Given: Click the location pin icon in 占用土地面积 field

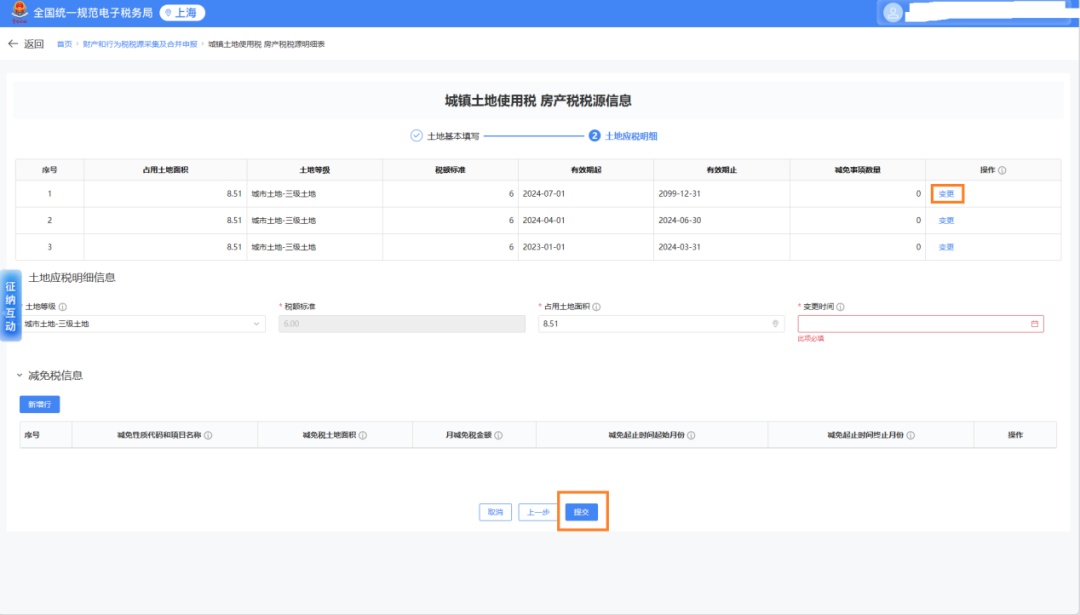Looking at the screenshot, I should coord(775,324).
